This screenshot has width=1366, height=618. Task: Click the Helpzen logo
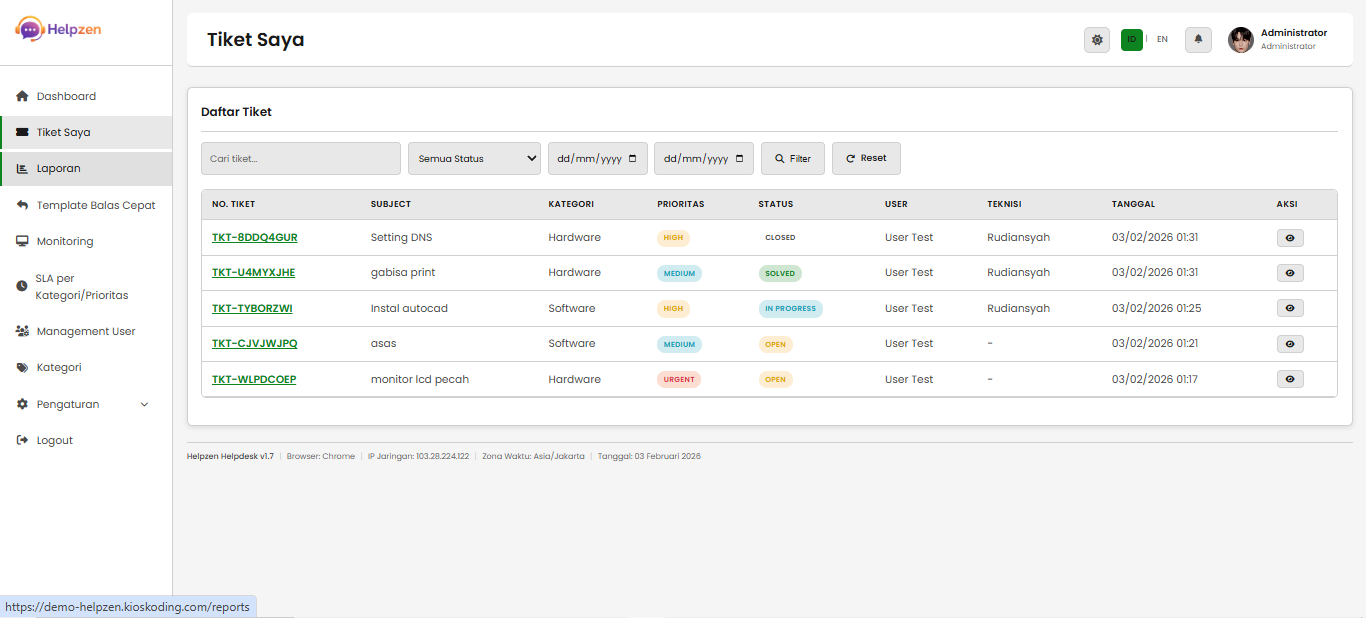[x=58, y=30]
